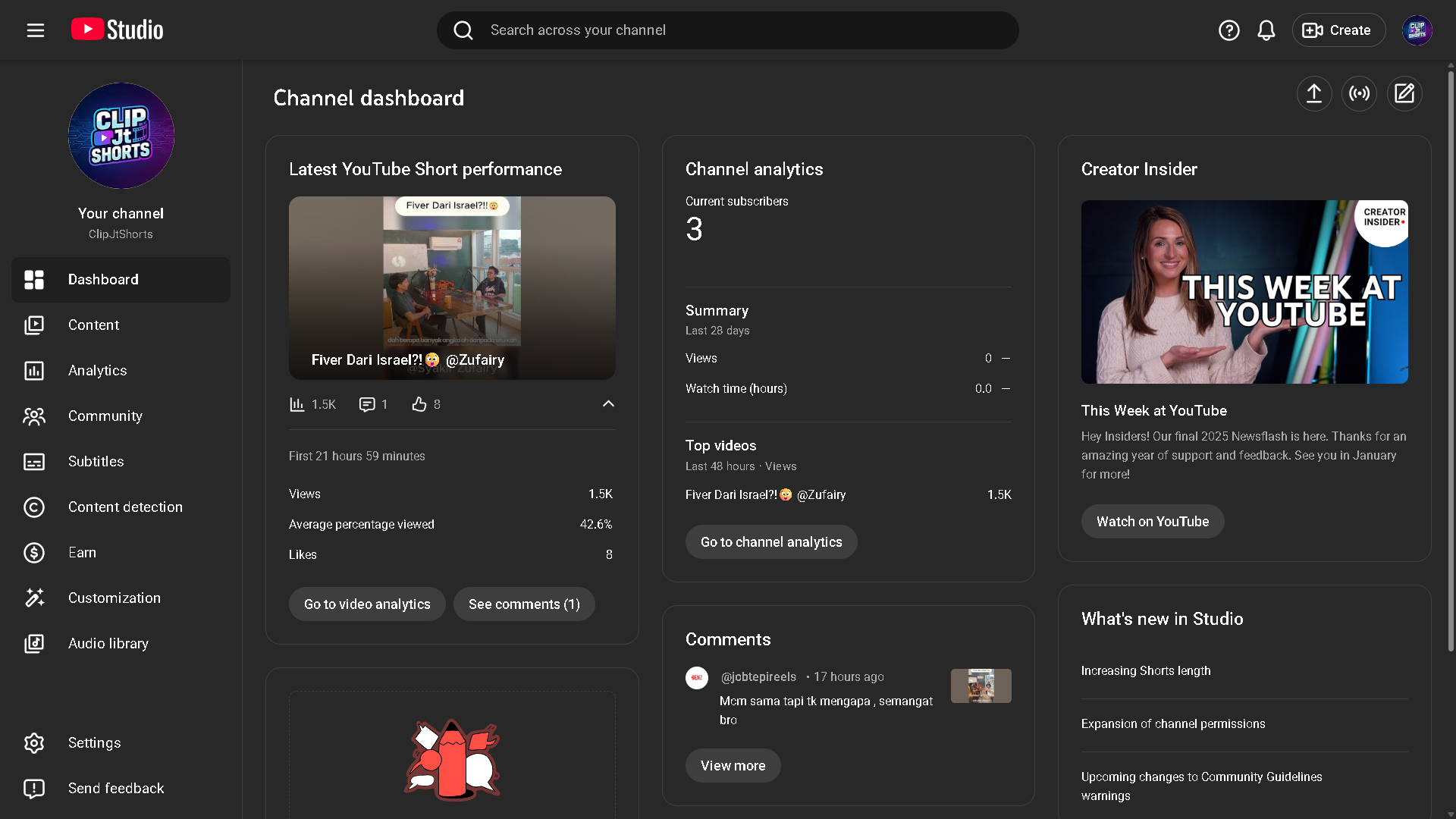Click the search across your channel field

[728, 30]
